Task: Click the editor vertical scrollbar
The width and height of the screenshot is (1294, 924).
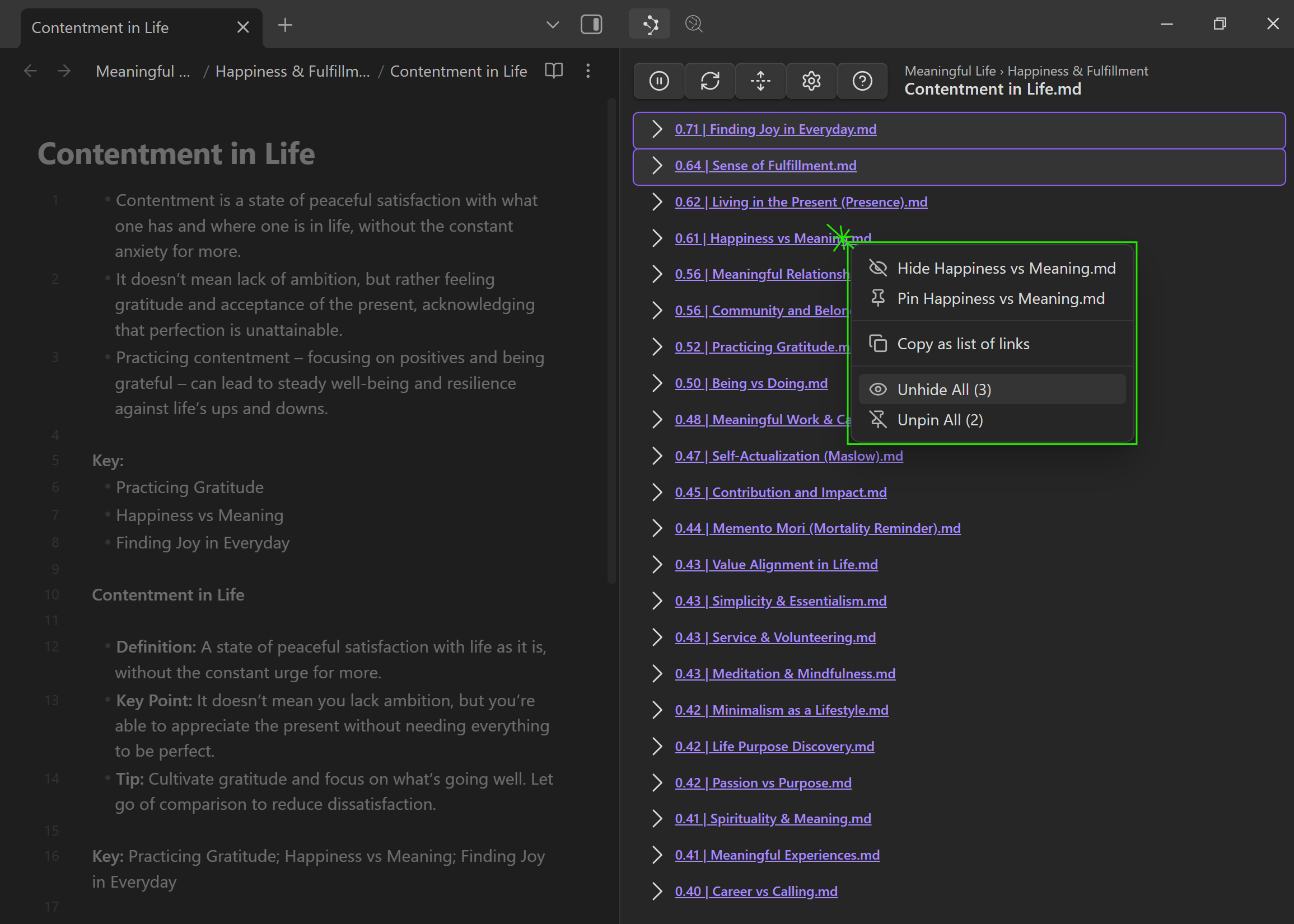Action: 611,341
